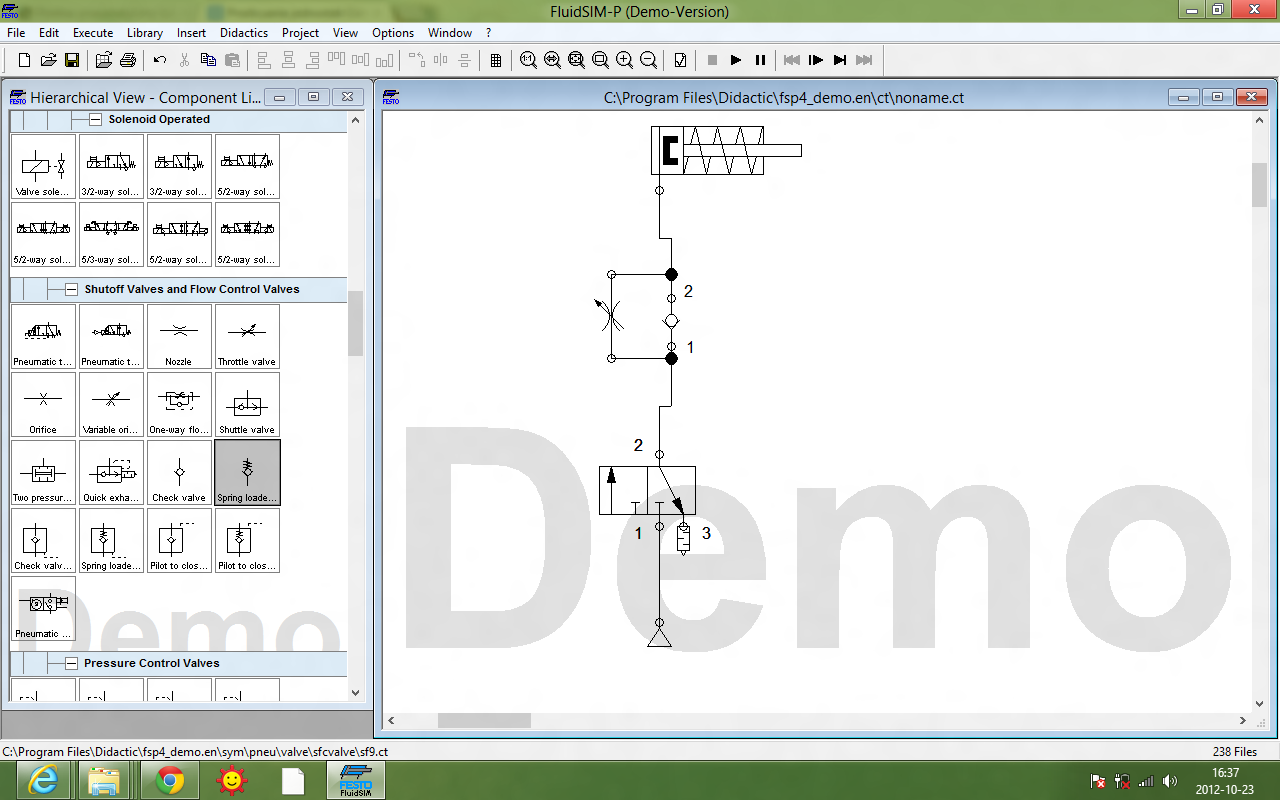
Task: Select the Variable orifice component
Action: point(111,405)
